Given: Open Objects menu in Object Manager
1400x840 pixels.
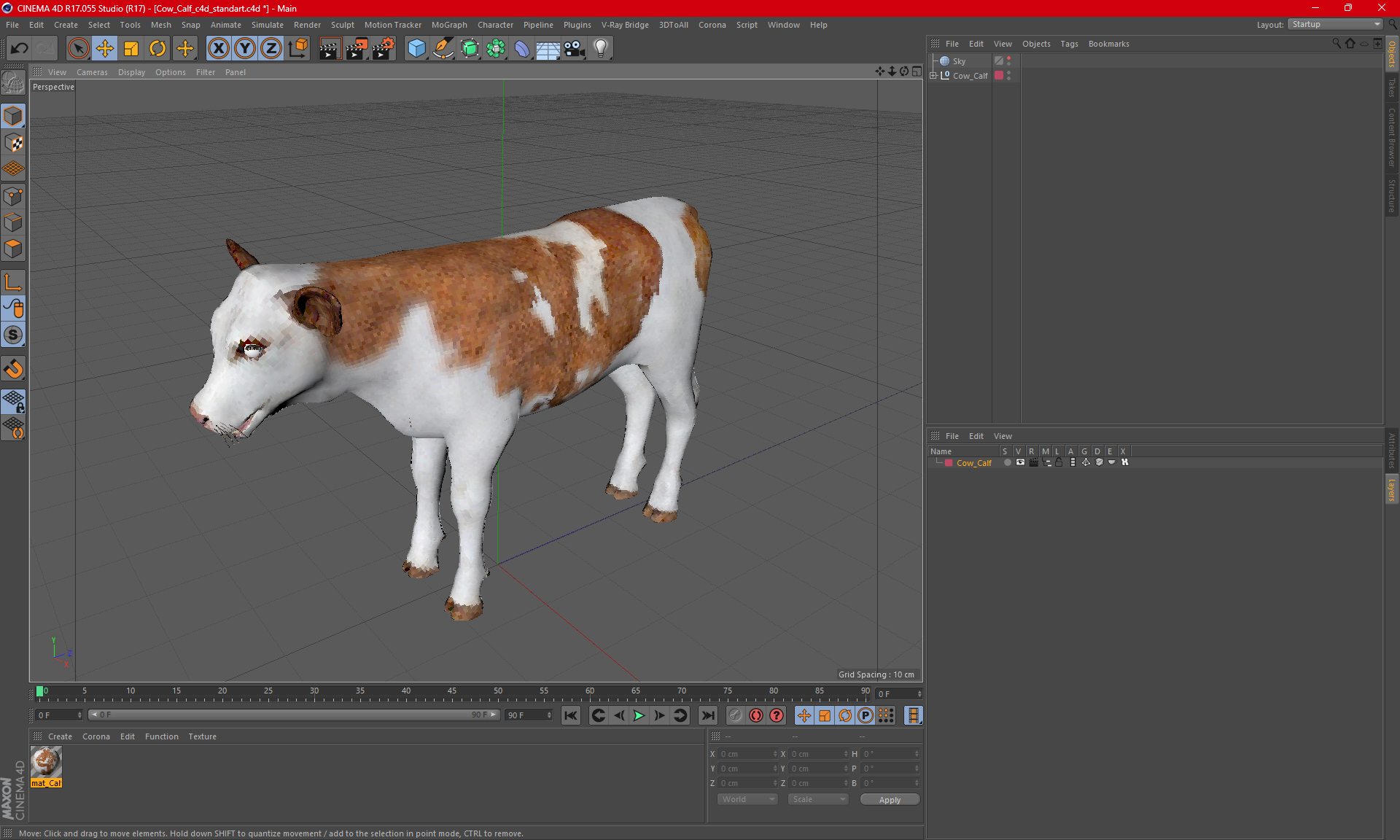Looking at the screenshot, I should (x=1036, y=44).
